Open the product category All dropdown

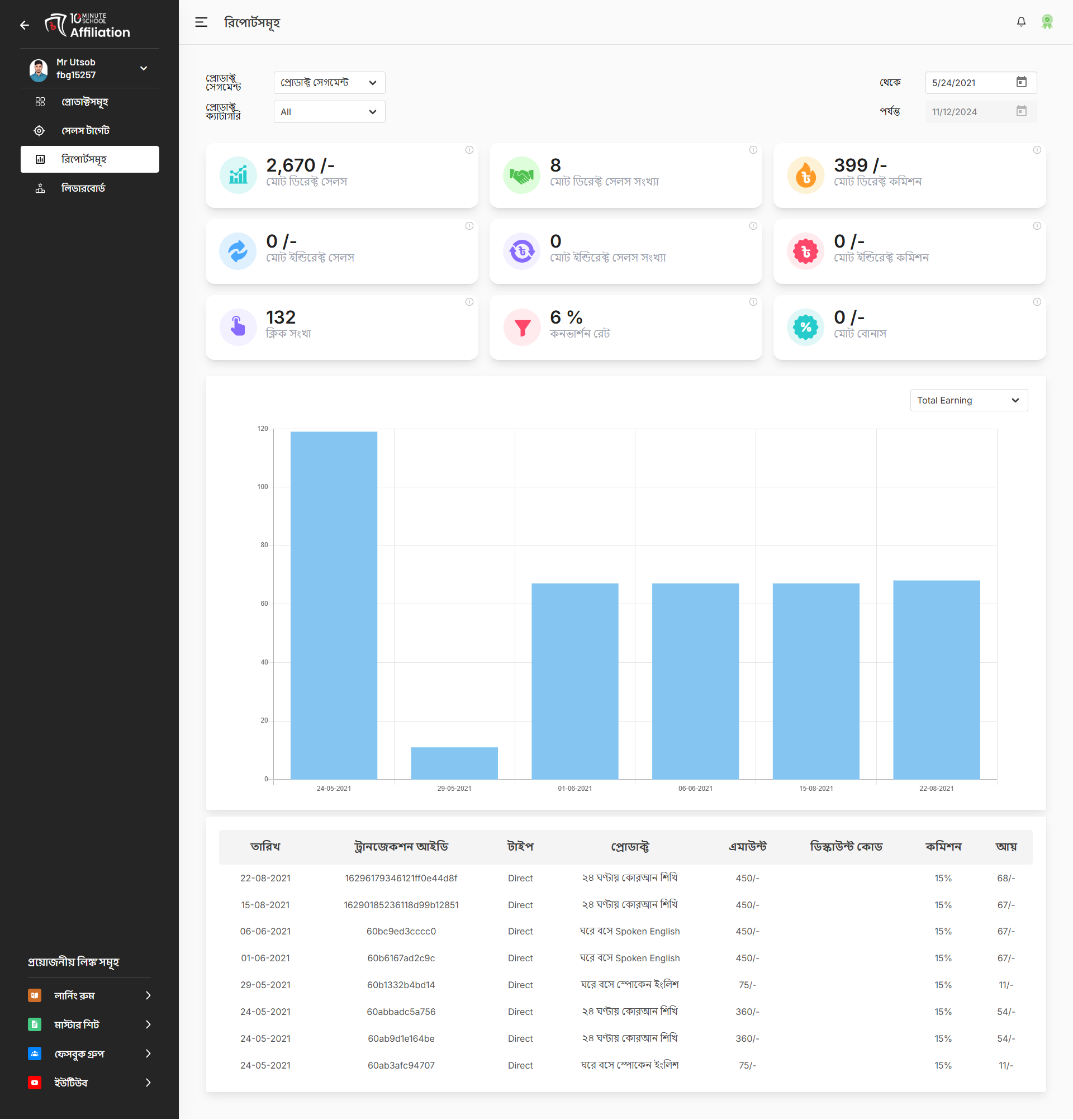(329, 112)
